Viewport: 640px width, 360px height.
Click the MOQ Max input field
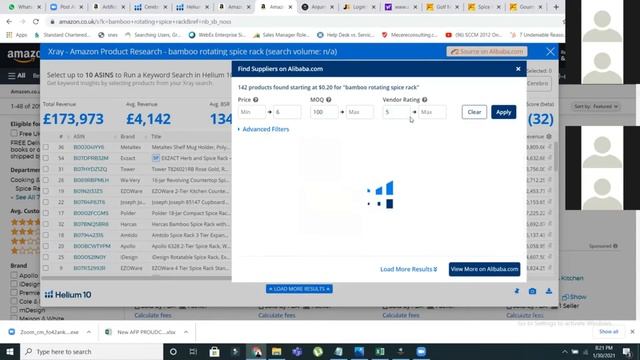[x=360, y=112]
